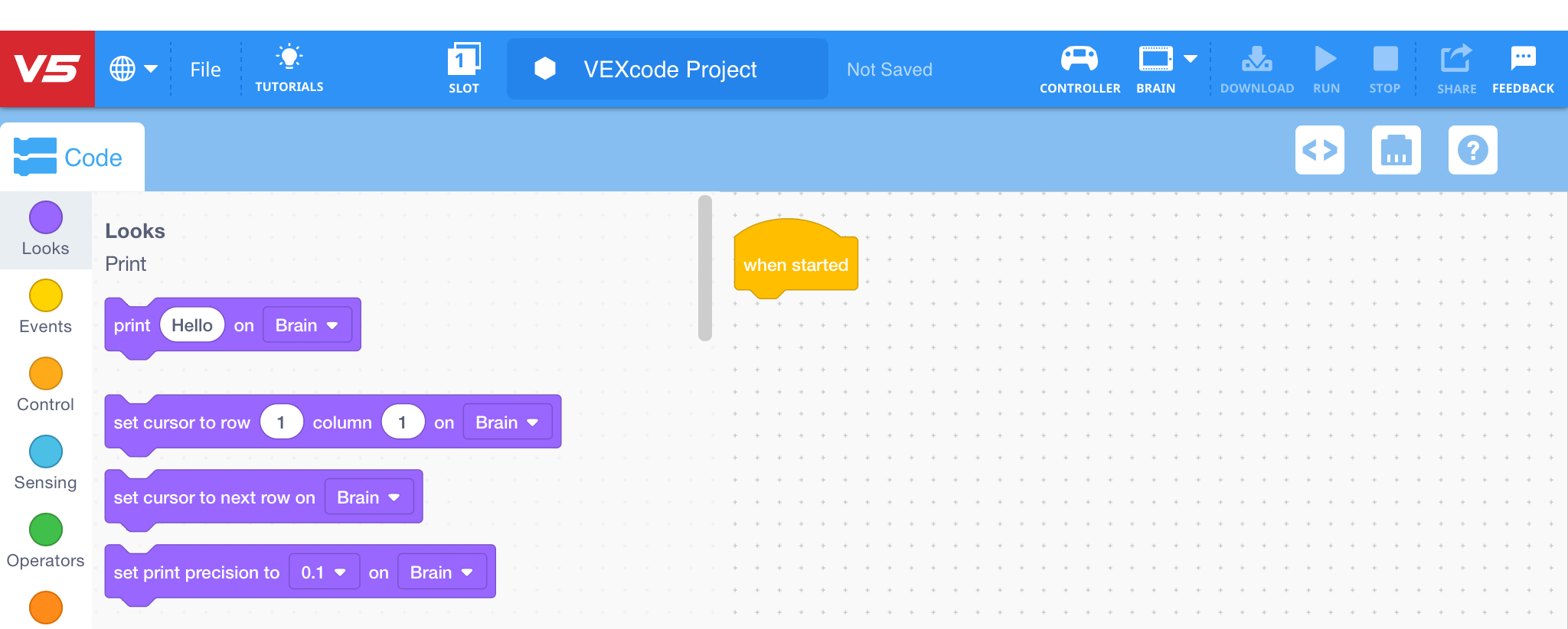This screenshot has width=1568, height=629.
Task: Expand the arrow next to Brain icon
Action: tap(1191, 59)
